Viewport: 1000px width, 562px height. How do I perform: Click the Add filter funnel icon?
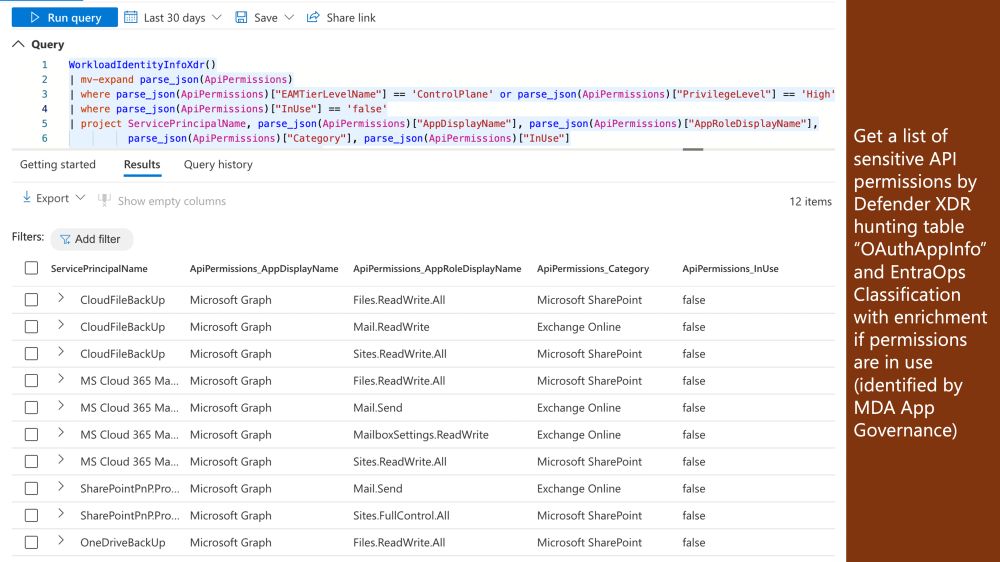click(x=65, y=239)
